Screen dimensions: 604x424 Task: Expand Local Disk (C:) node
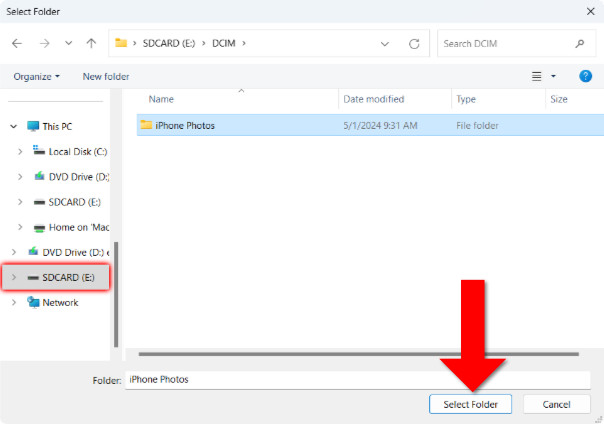20,152
